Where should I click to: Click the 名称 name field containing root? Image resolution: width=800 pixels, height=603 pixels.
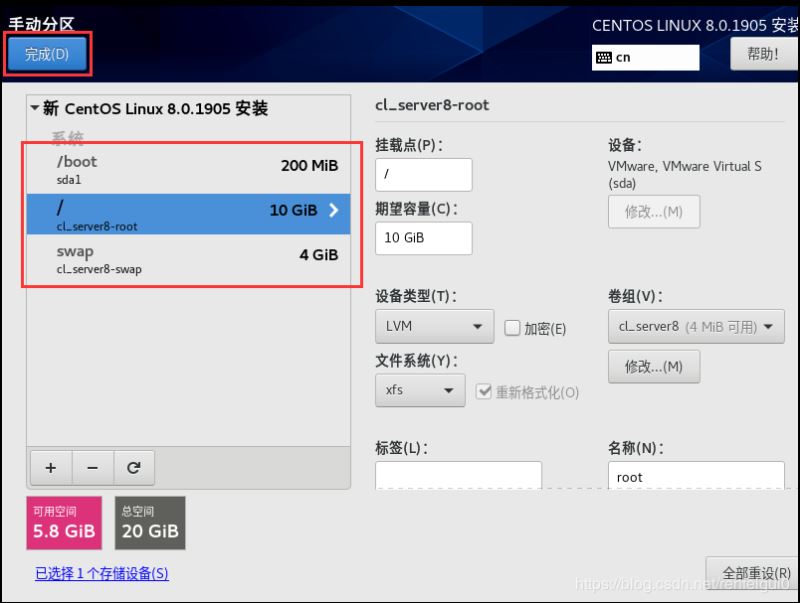click(695, 476)
